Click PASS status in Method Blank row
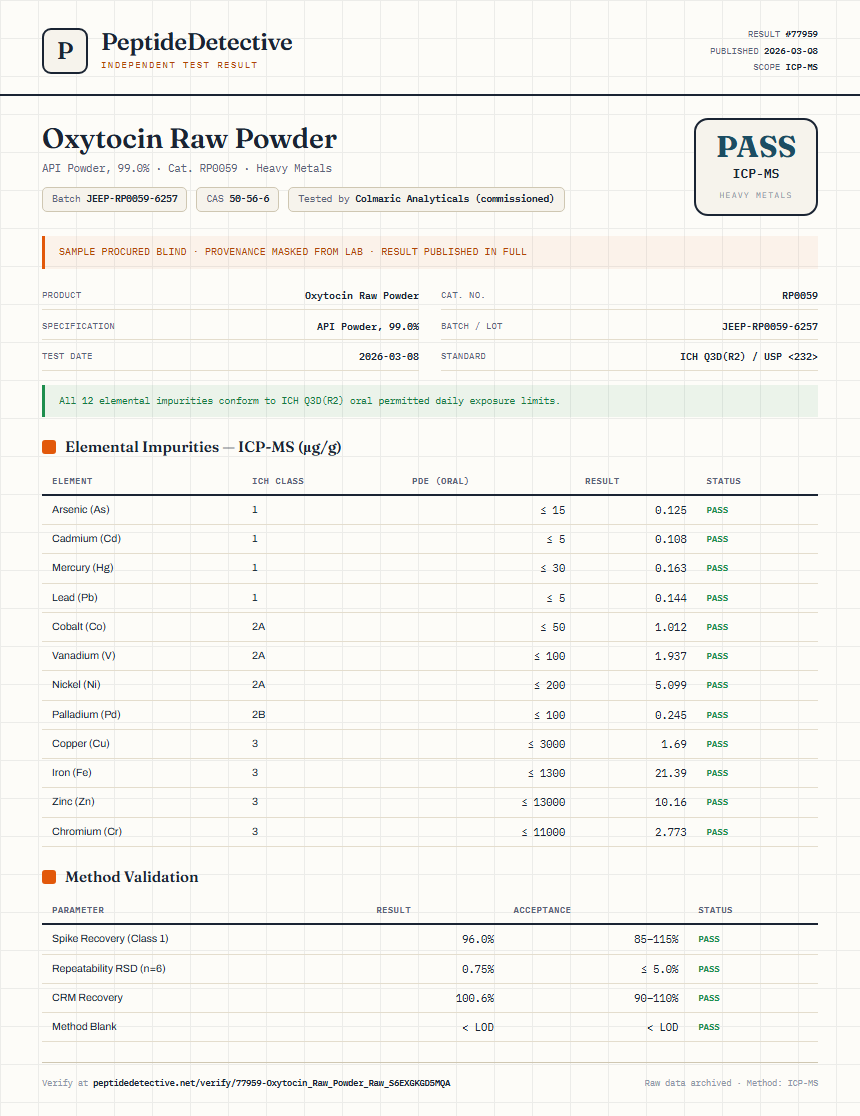The width and height of the screenshot is (860, 1116). pyautogui.click(x=709, y=1027)
